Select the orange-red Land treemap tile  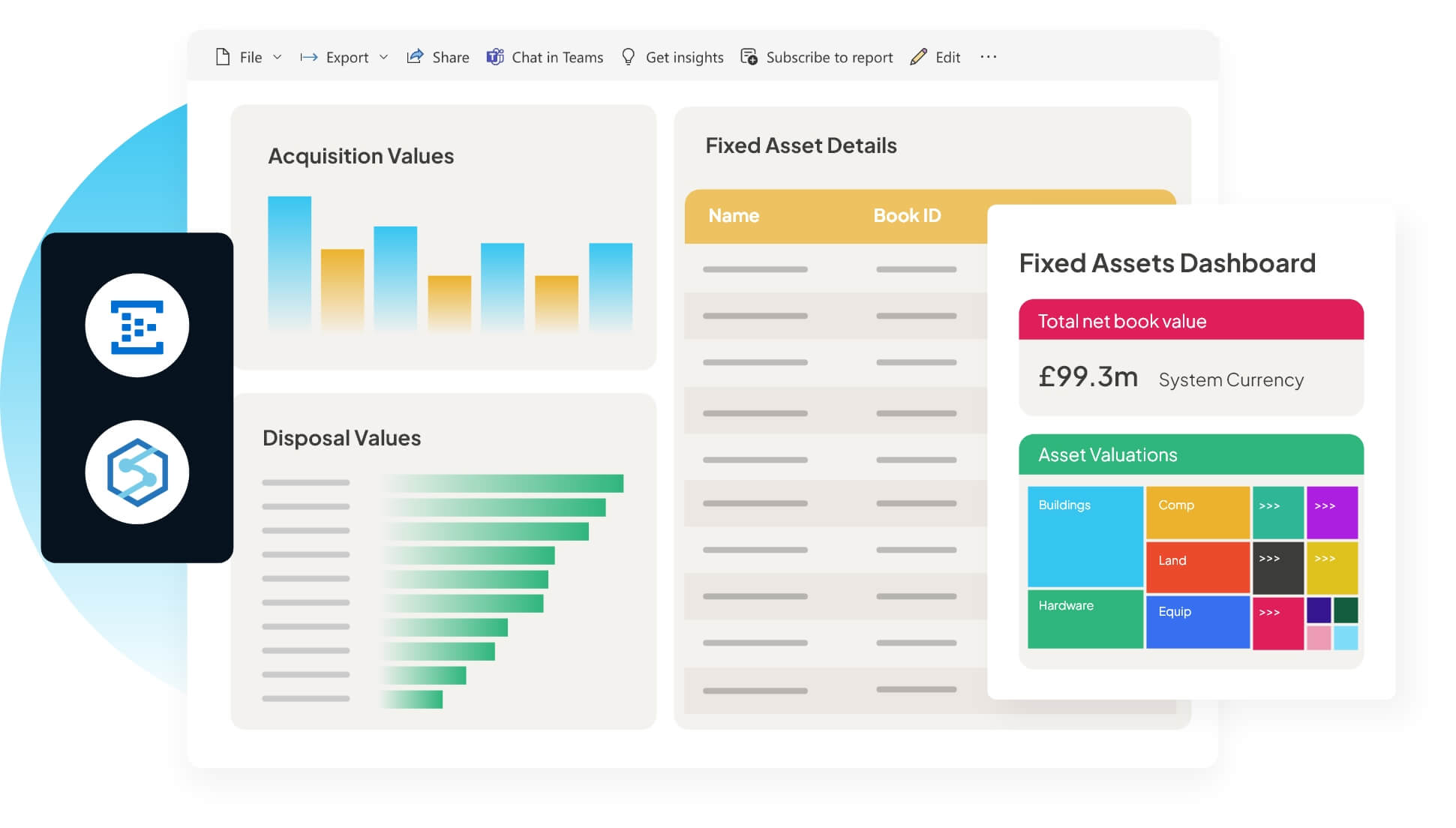coord(1197,567)
